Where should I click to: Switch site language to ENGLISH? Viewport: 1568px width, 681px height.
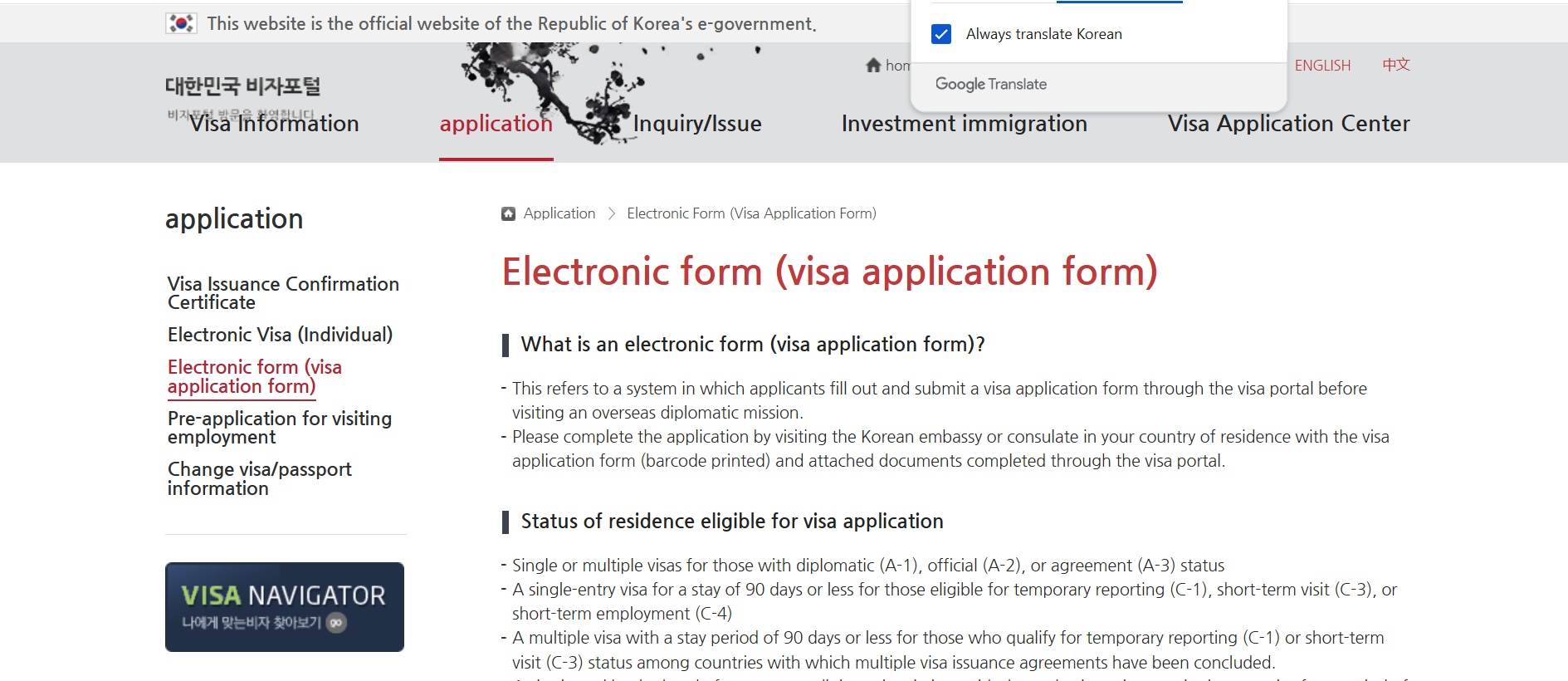[1322, 66]
